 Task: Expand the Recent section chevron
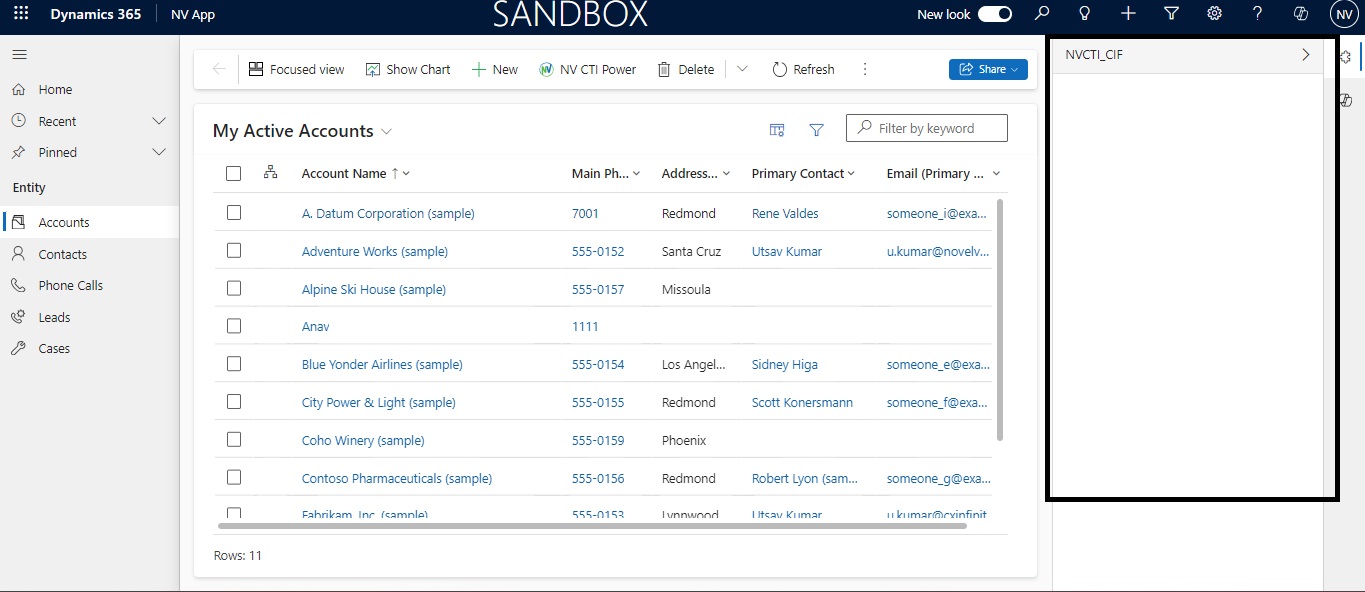coord(158,121)
